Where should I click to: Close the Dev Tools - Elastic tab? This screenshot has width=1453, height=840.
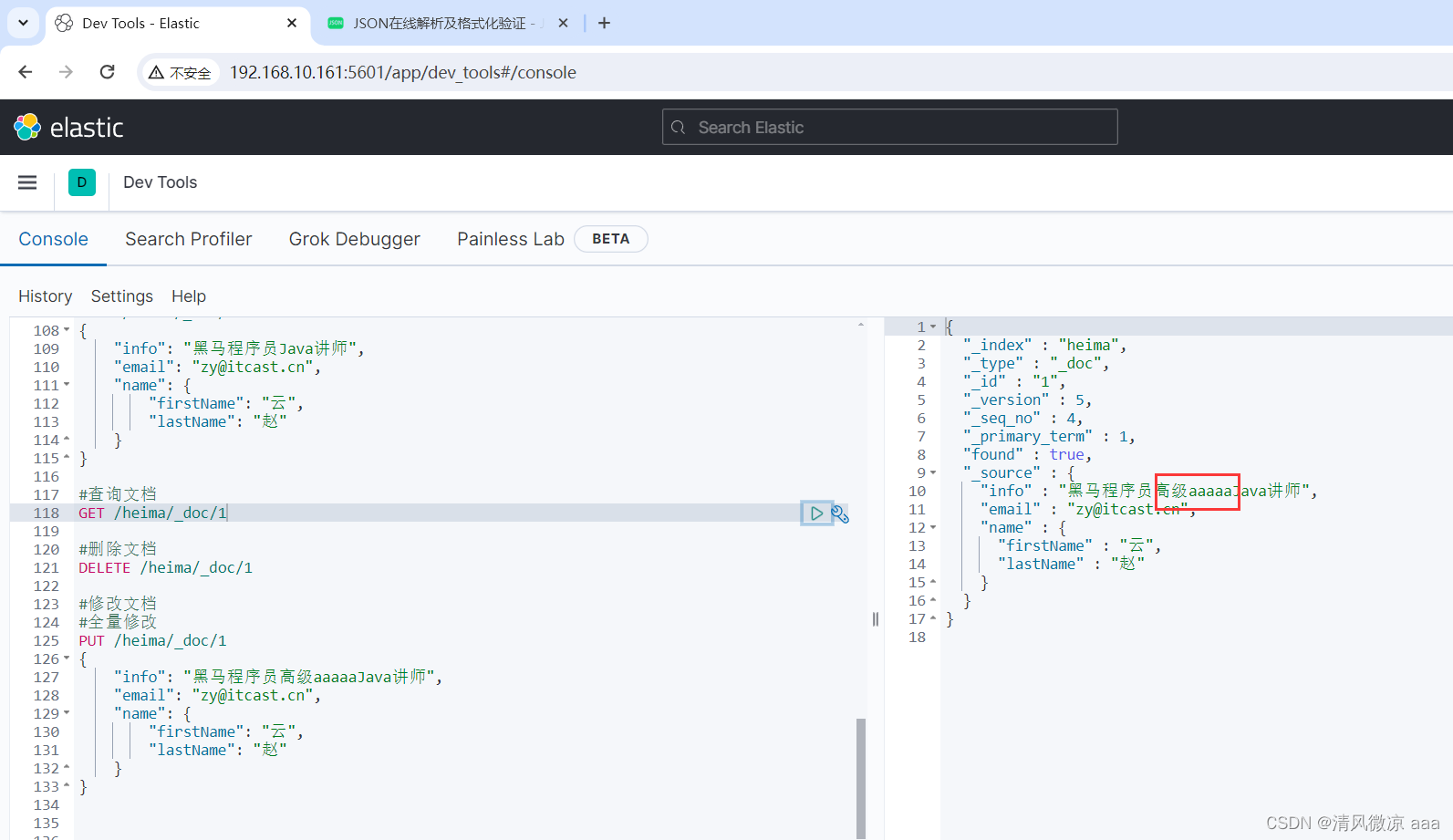pos(292,23)
